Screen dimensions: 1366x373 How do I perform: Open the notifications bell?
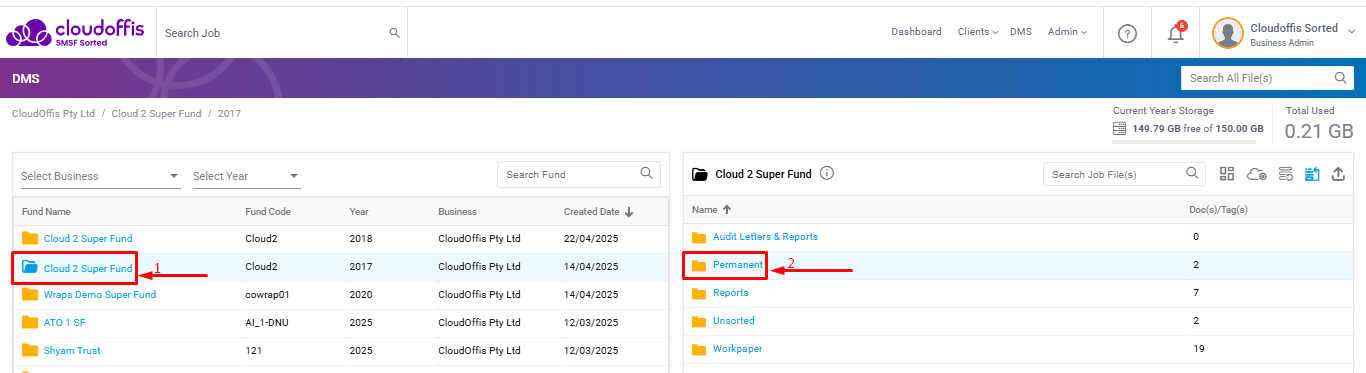1176,33
